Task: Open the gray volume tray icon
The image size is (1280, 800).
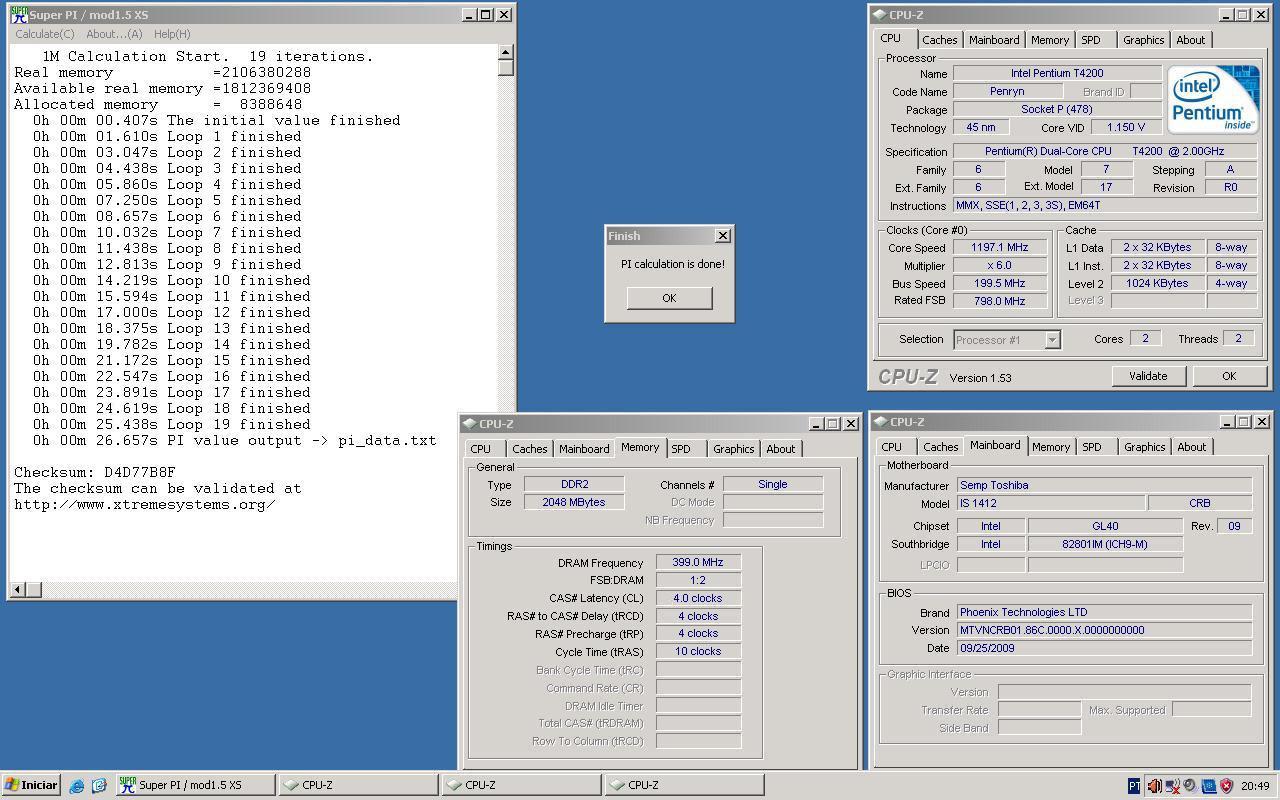Action: 1190,786
